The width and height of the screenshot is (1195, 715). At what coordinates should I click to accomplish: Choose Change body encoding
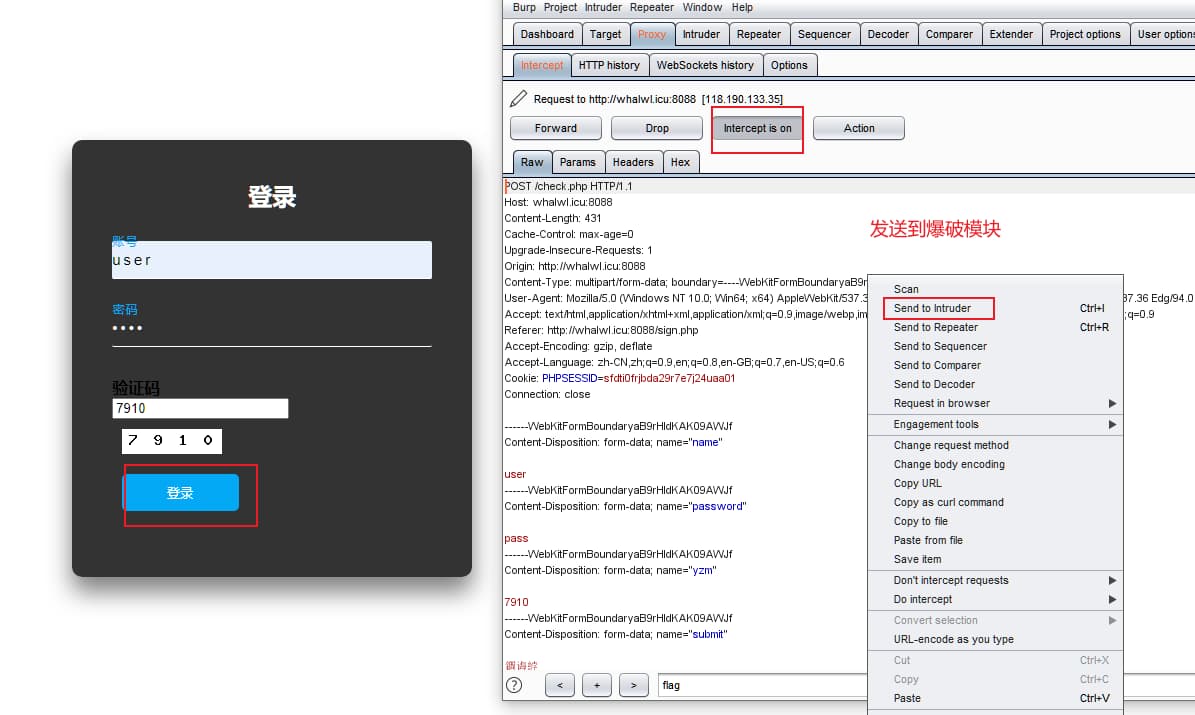(995, 464)
